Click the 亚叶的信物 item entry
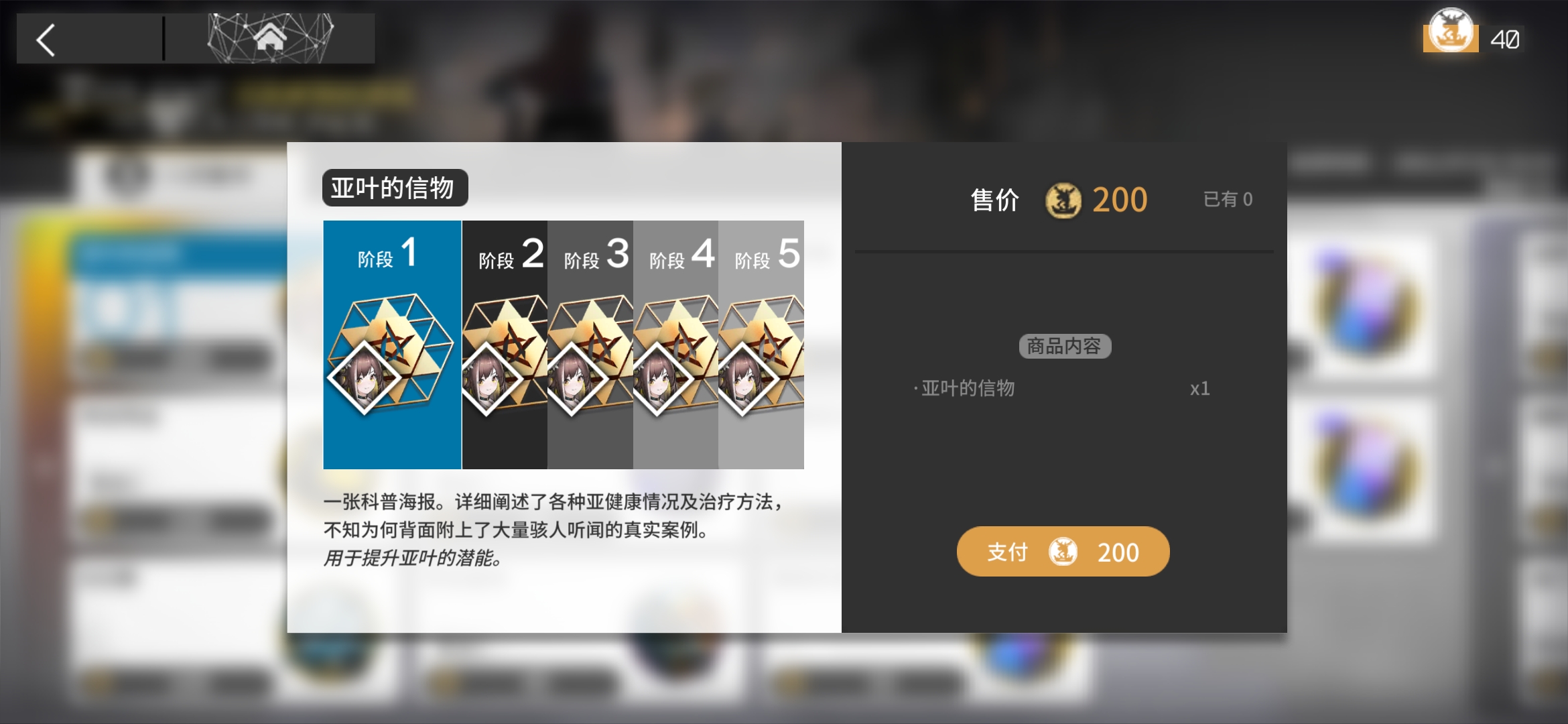This screenshot has height=724, width=1568. tap(1062, 388)
